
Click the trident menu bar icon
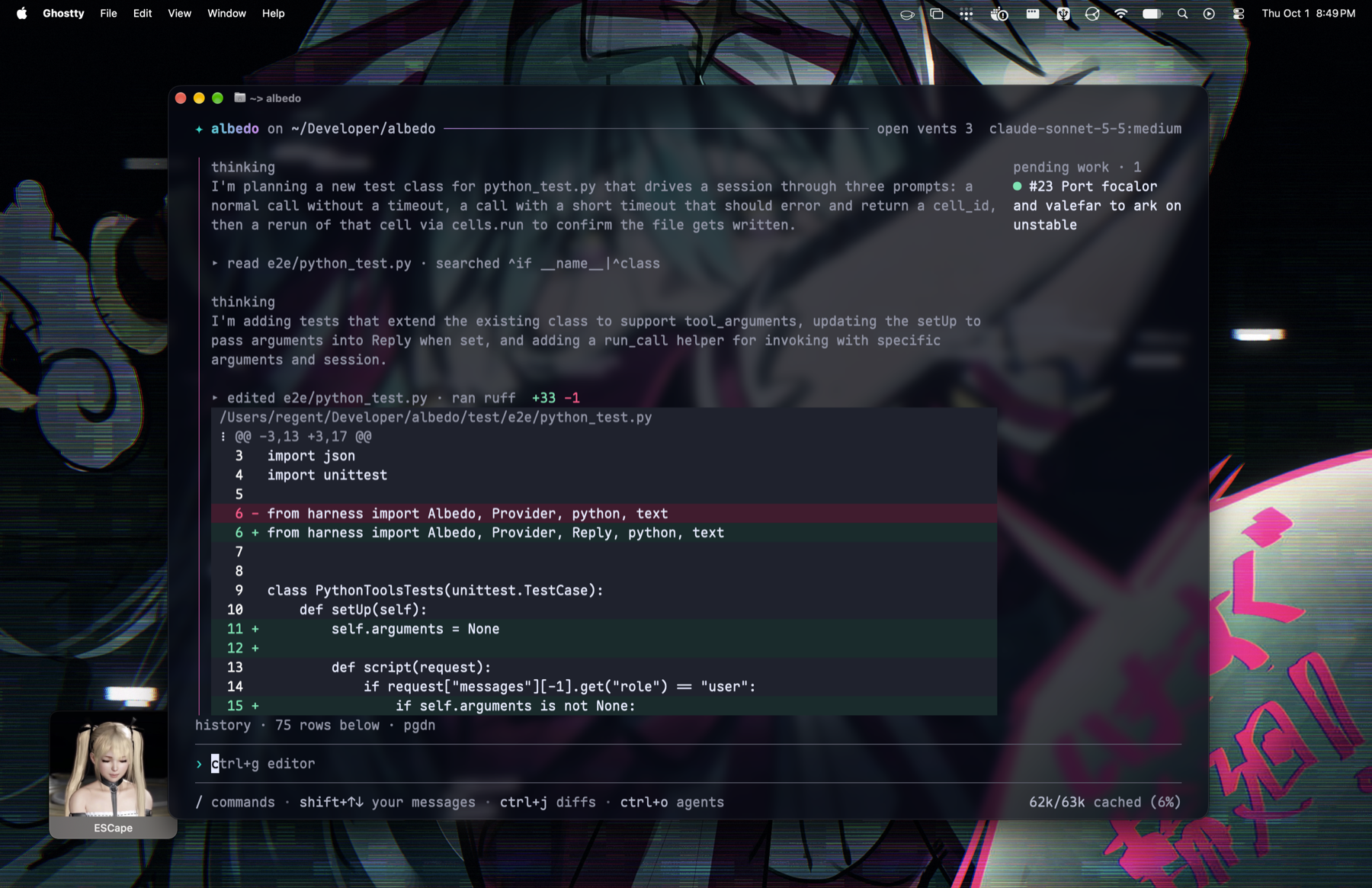1063,14
